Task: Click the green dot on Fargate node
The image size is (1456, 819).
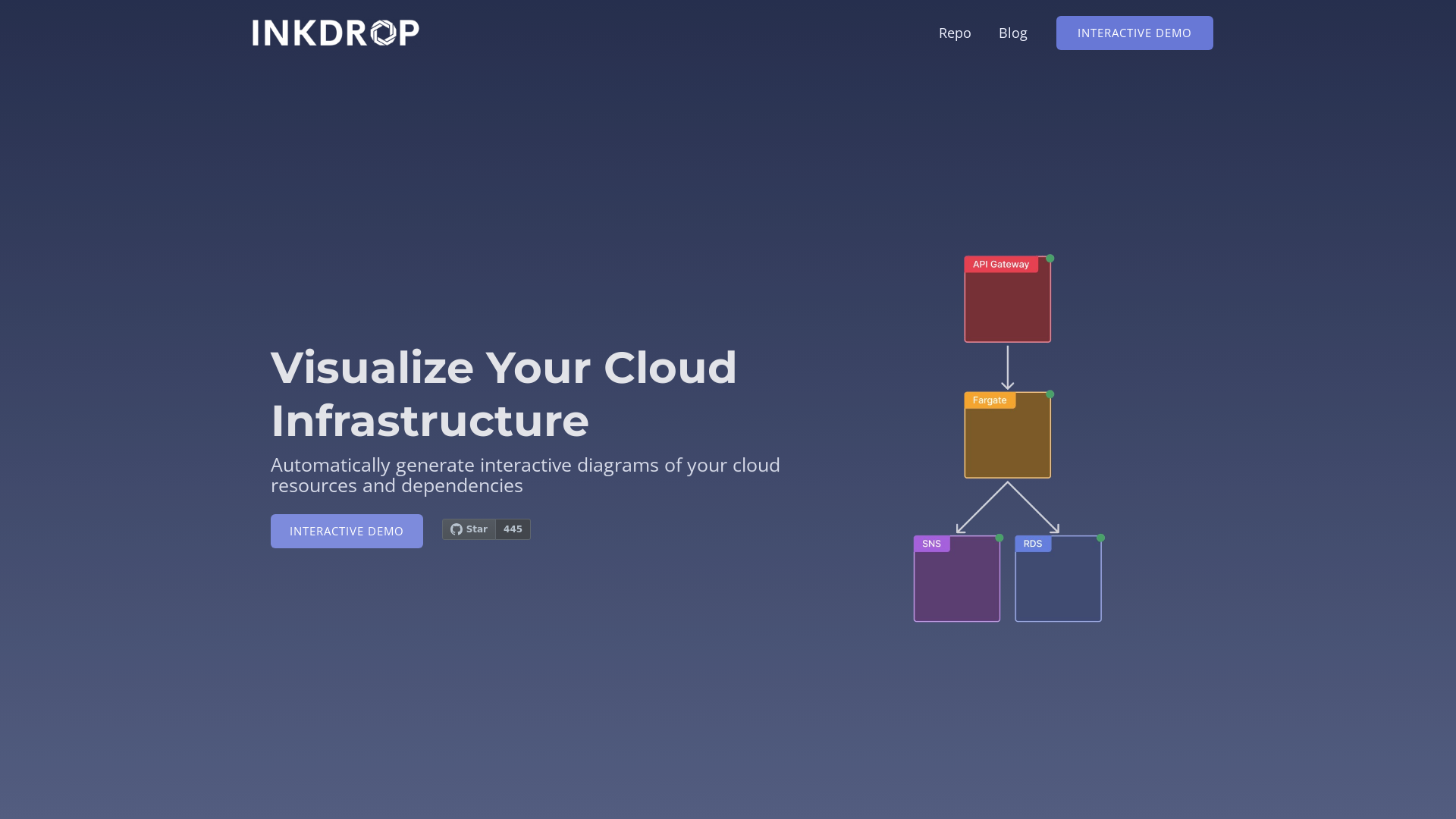Action: [x=1050, y=394]
